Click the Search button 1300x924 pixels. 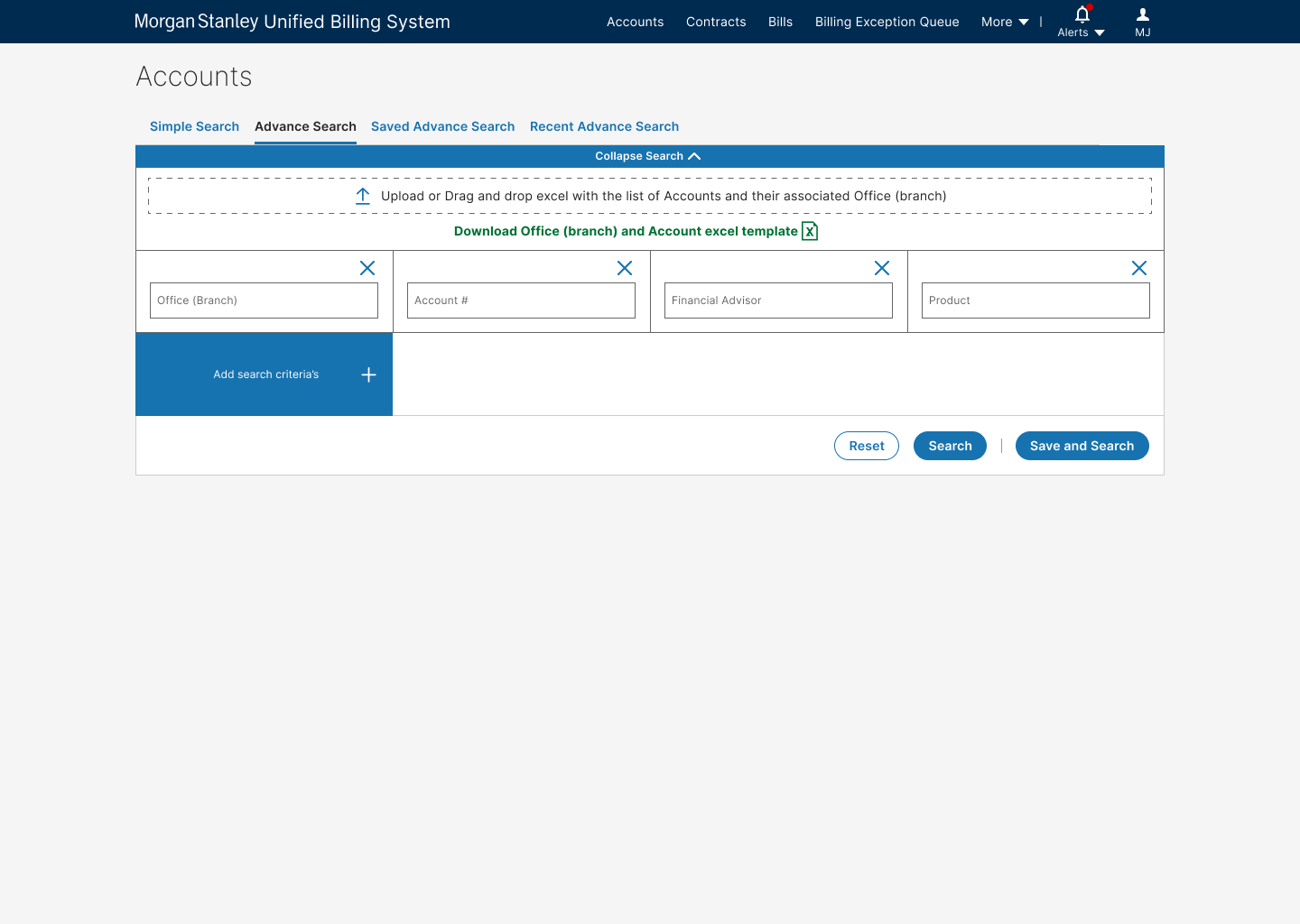click(x=950, y=446)
